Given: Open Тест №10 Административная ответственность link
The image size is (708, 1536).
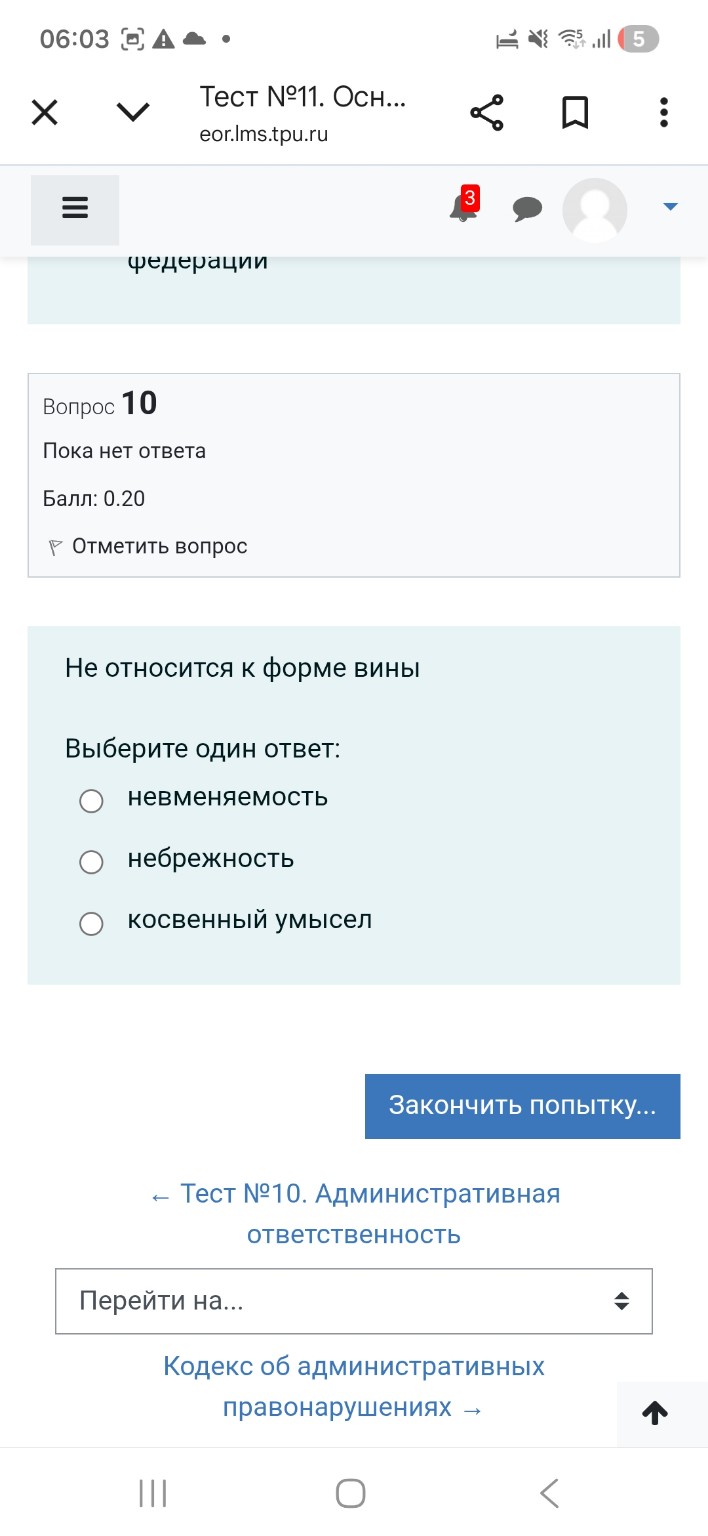Looking at the screenshot, I should 354,1213.
